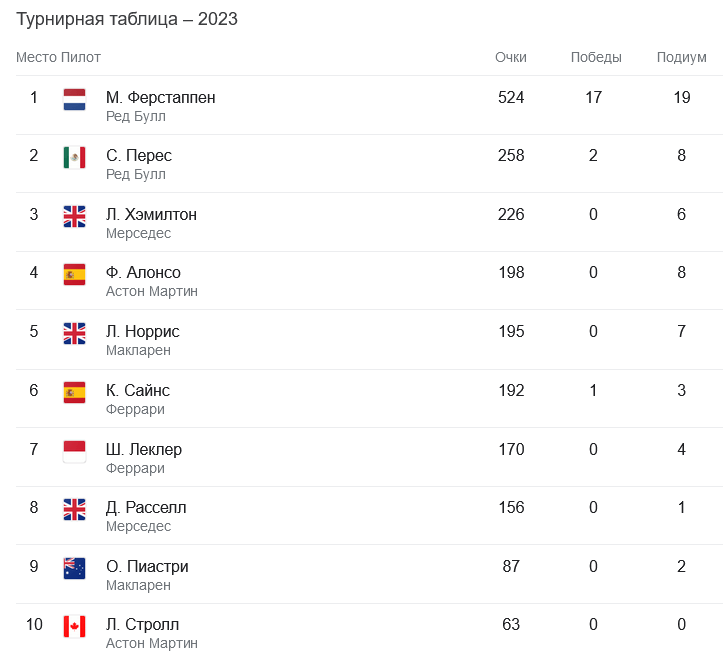The image size is (723, 661).
Task: Click the UK flag beside Расселл
Action: (74, 509)
